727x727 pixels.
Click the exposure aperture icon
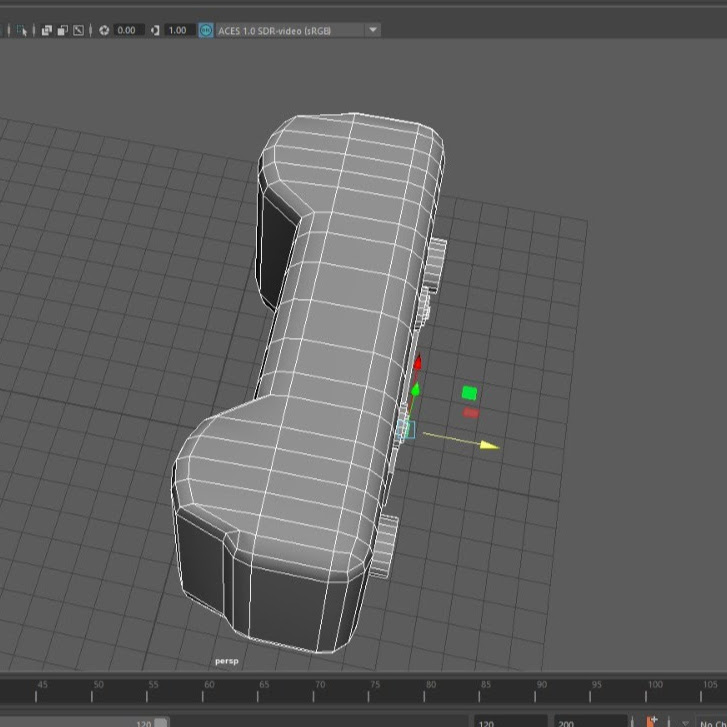point(104,31)
